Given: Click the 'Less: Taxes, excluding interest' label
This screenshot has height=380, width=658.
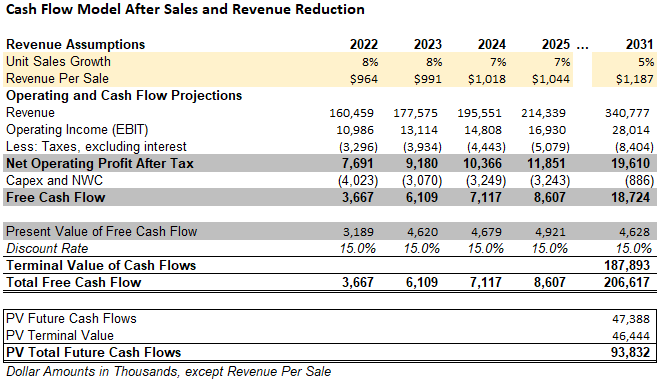Looking at the screenshot, I should coord(96,146).
